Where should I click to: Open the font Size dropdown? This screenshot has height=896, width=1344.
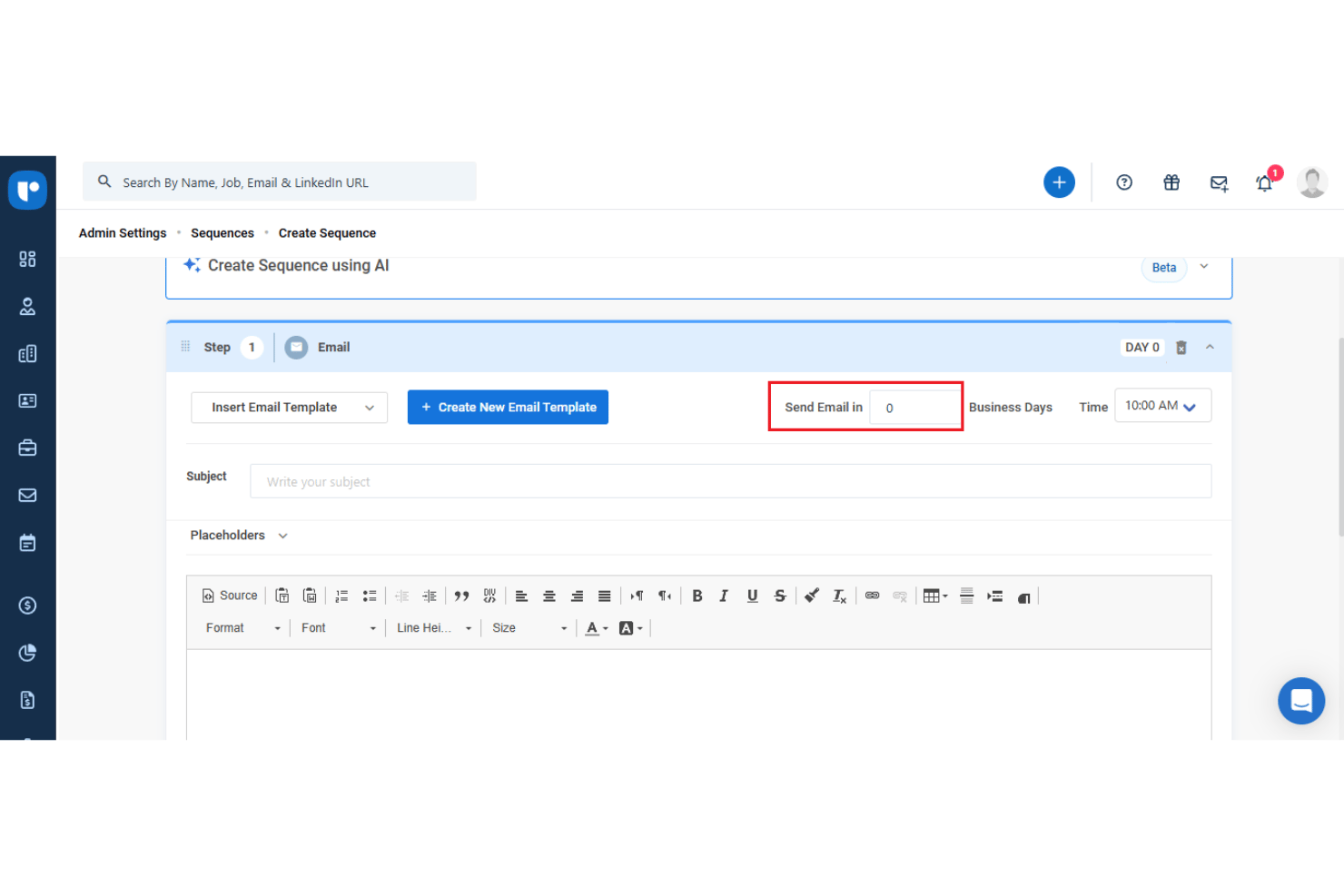(x=529, y=628)
